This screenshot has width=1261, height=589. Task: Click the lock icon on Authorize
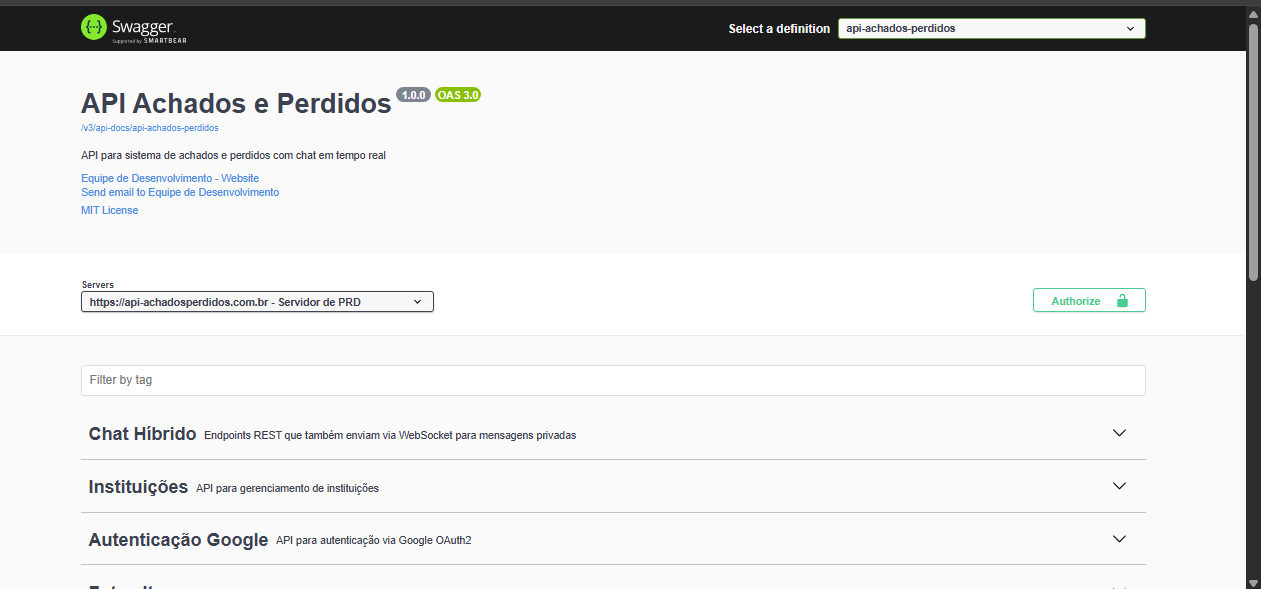click(x=1122, y=301)
